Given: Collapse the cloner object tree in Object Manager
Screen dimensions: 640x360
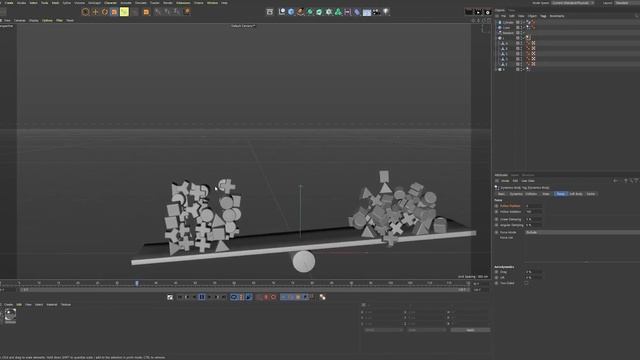Looking at the screenshot, I should pyautogui.click(x=496, y=38).
